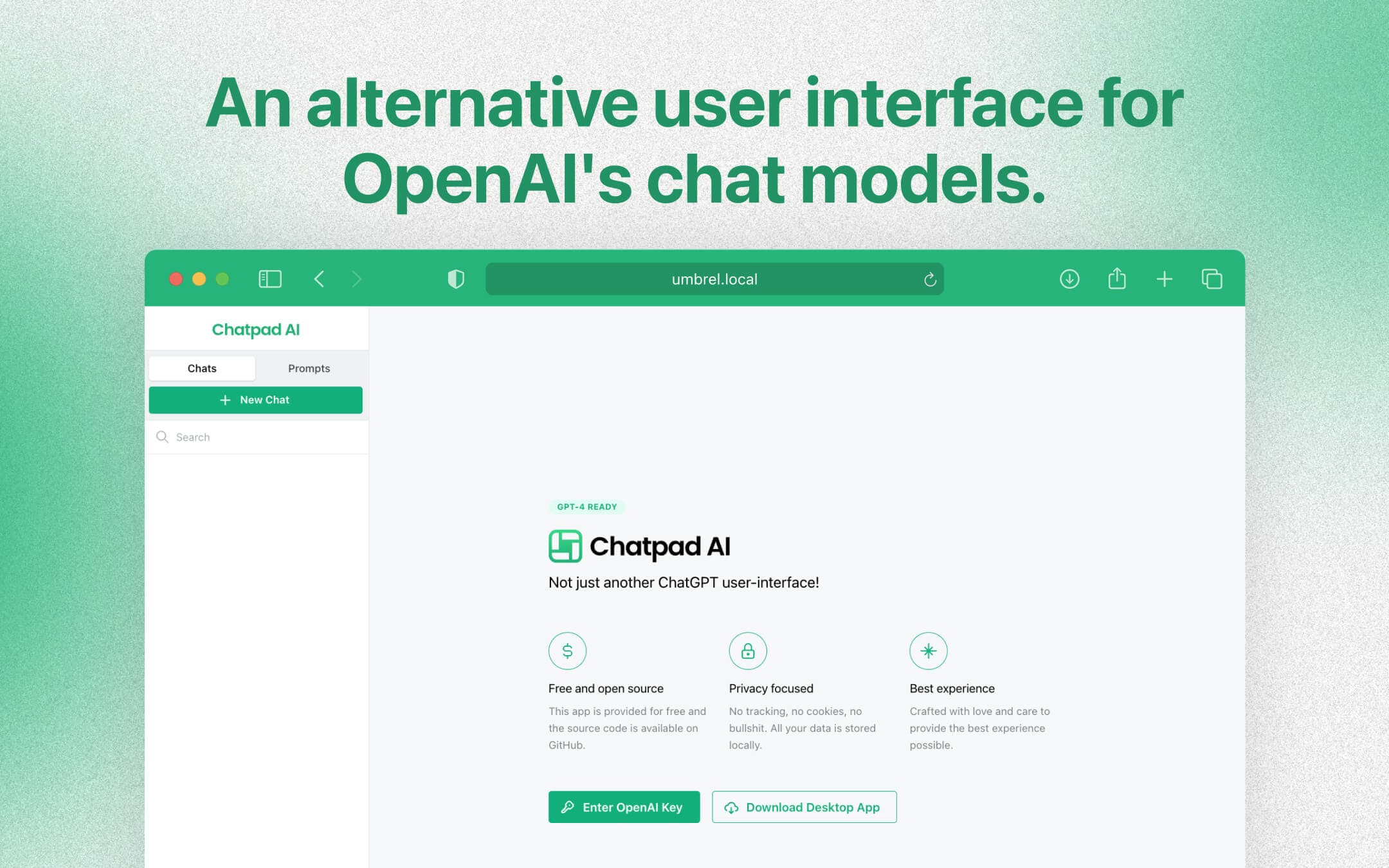Image resolution: width=1389 pixels, height=868 pixels.
Task: Click the browser download icon
Action: pos(1068,279)
